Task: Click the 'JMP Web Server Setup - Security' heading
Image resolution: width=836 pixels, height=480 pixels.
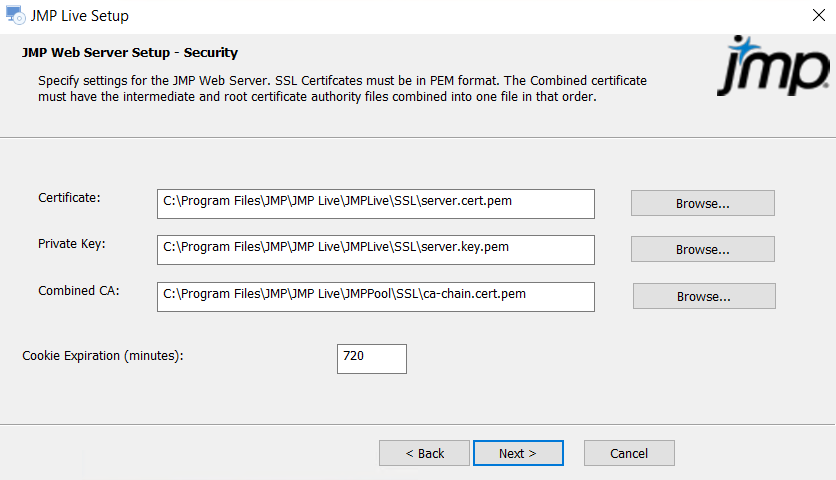Action: [x=130, y=53]
